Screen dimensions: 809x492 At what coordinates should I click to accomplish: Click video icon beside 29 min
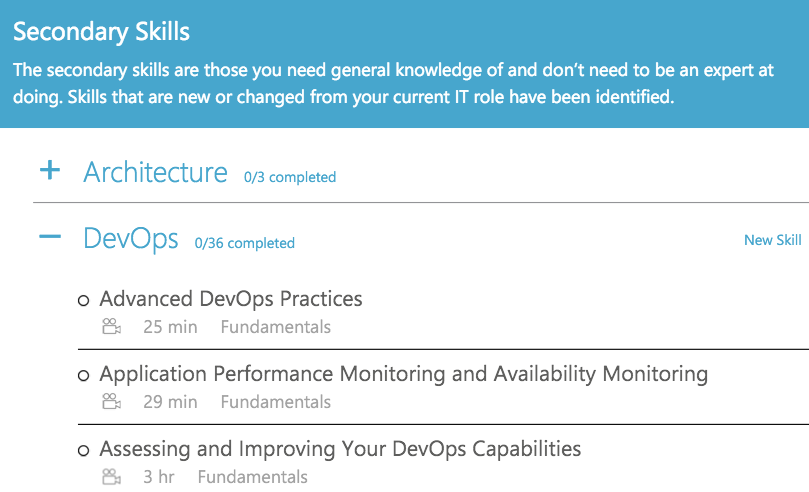pos(111,401)
